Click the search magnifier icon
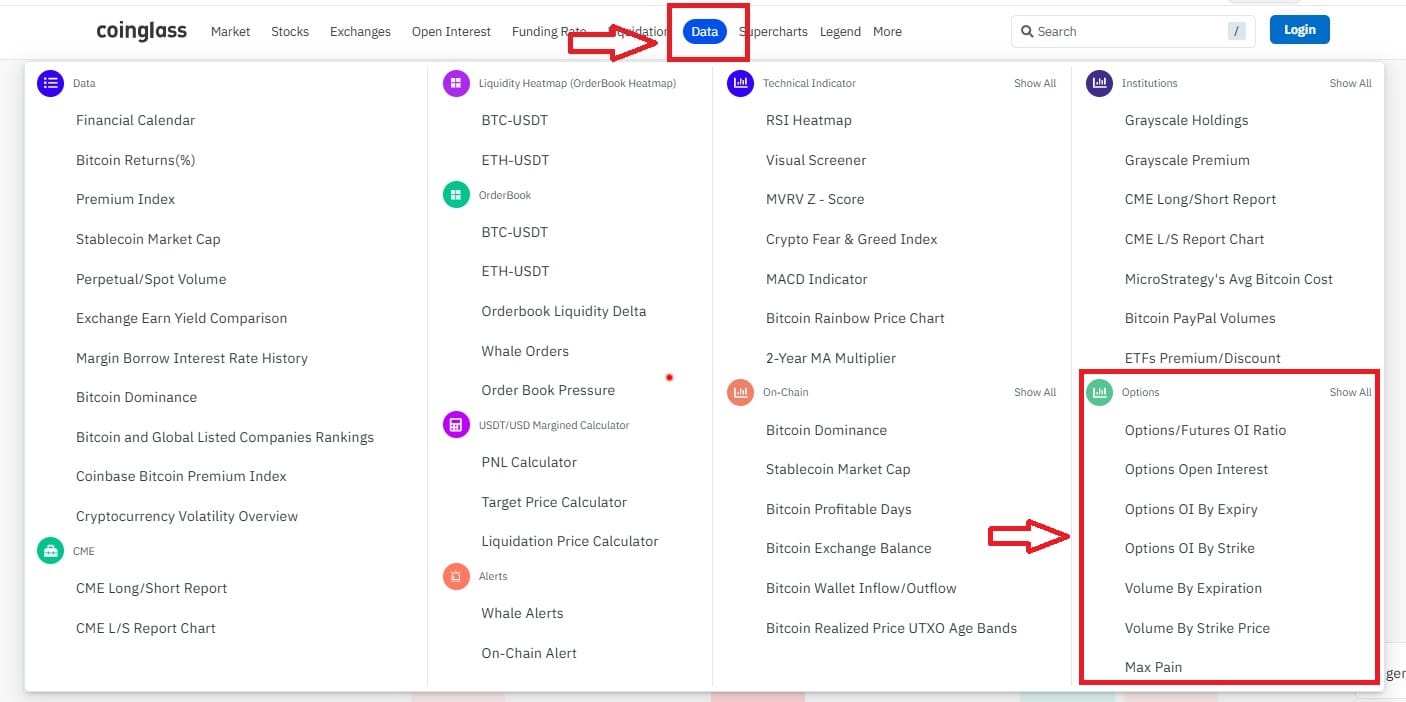 pos(1026,32)
